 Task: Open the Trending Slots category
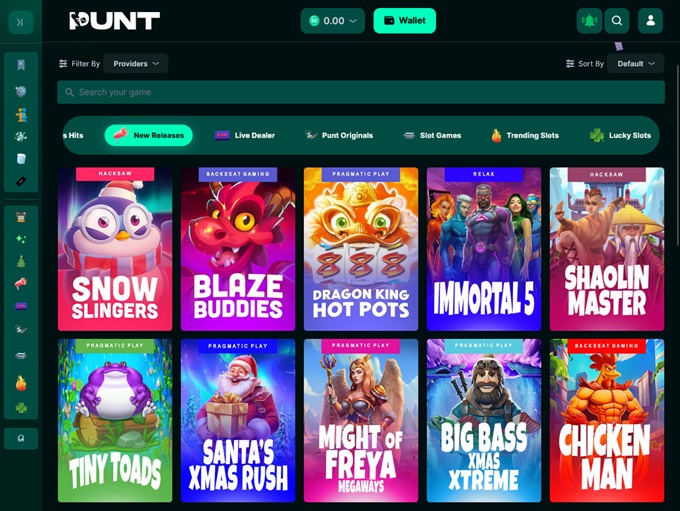pyautogui.click(x=525, y=135)
